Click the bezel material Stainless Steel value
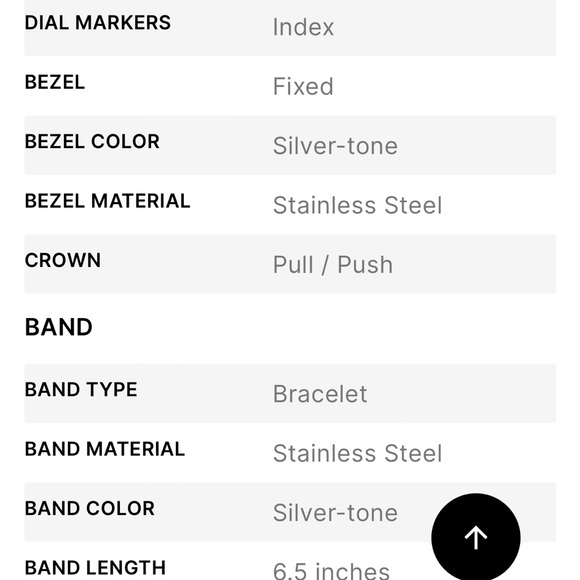The image size is (580, 580). click(x=357, y=205)
